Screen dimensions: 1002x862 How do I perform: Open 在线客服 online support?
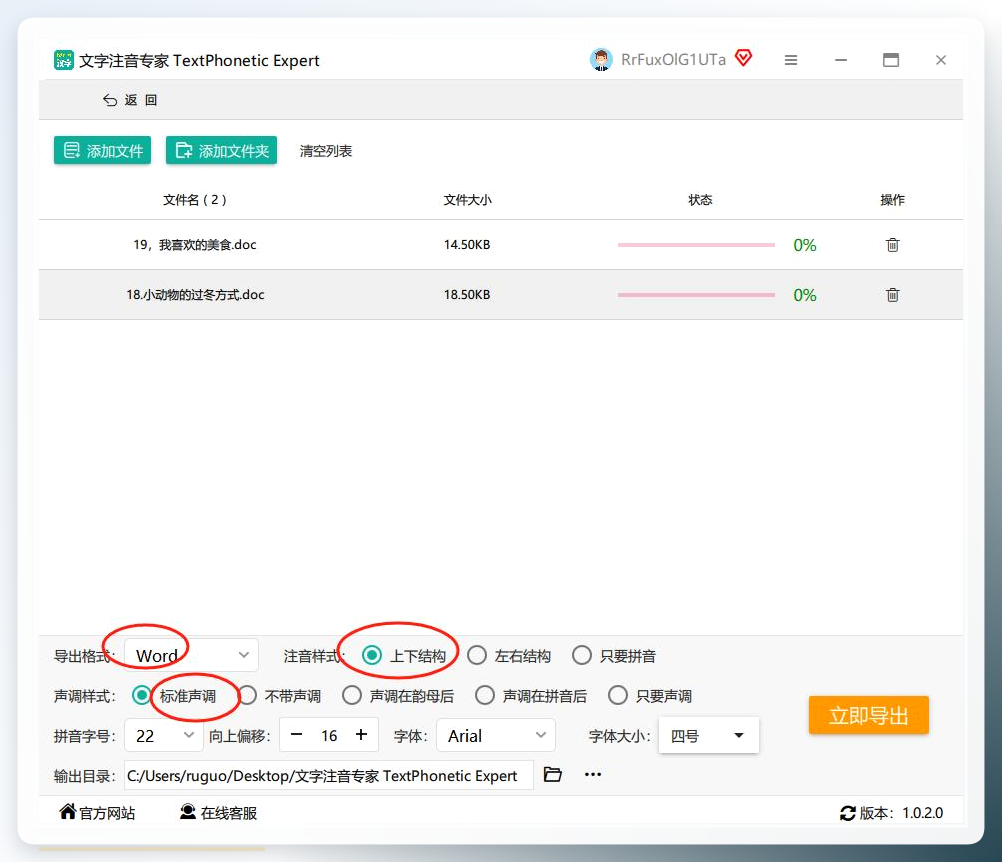219,812
